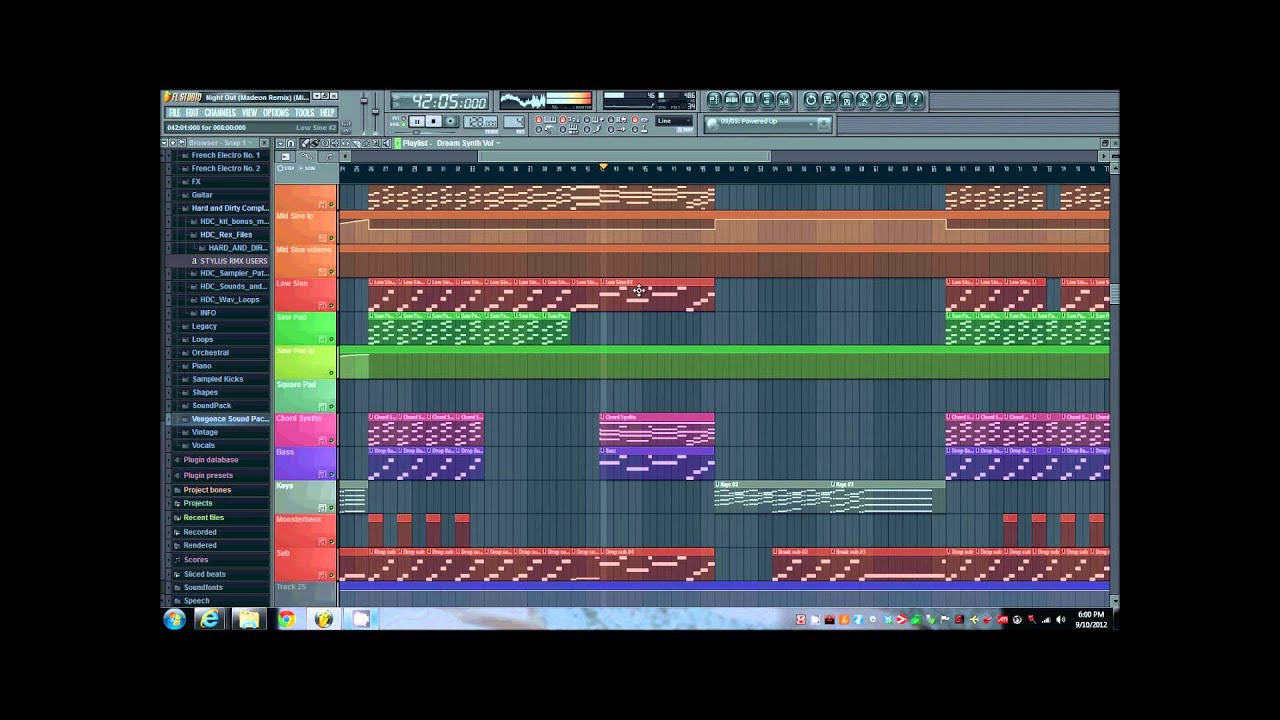Screen dimensions: 1280x720
Task: Open the HELP menu
Action: click(327, 113)
